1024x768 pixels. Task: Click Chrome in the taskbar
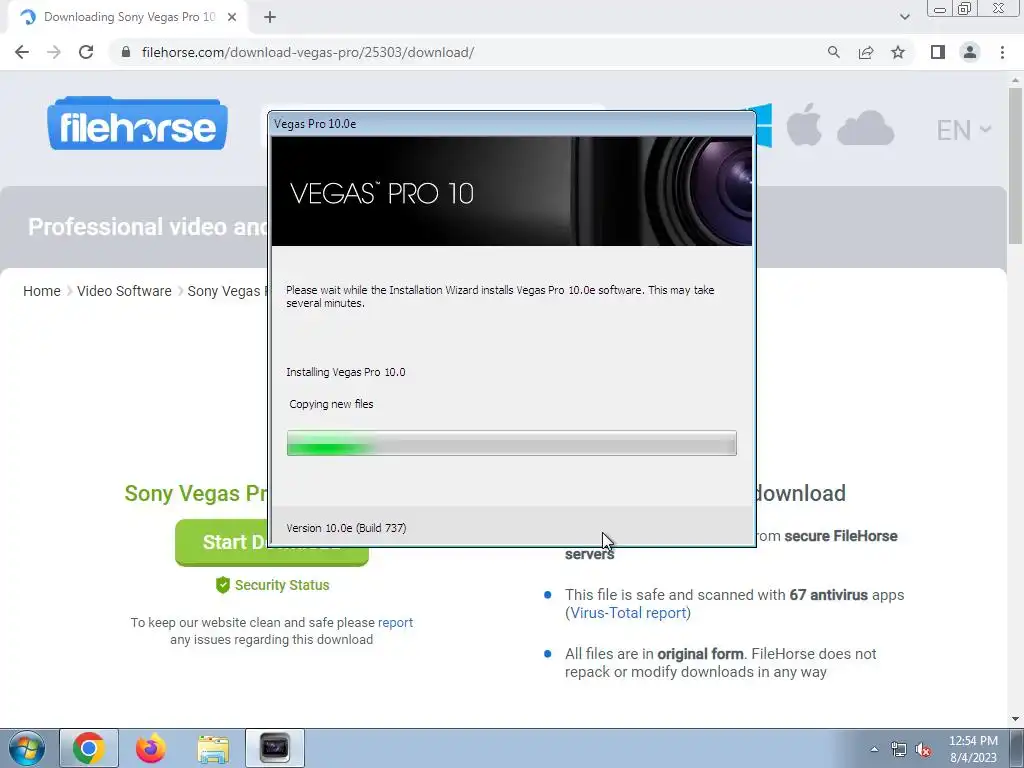(89, 748)
